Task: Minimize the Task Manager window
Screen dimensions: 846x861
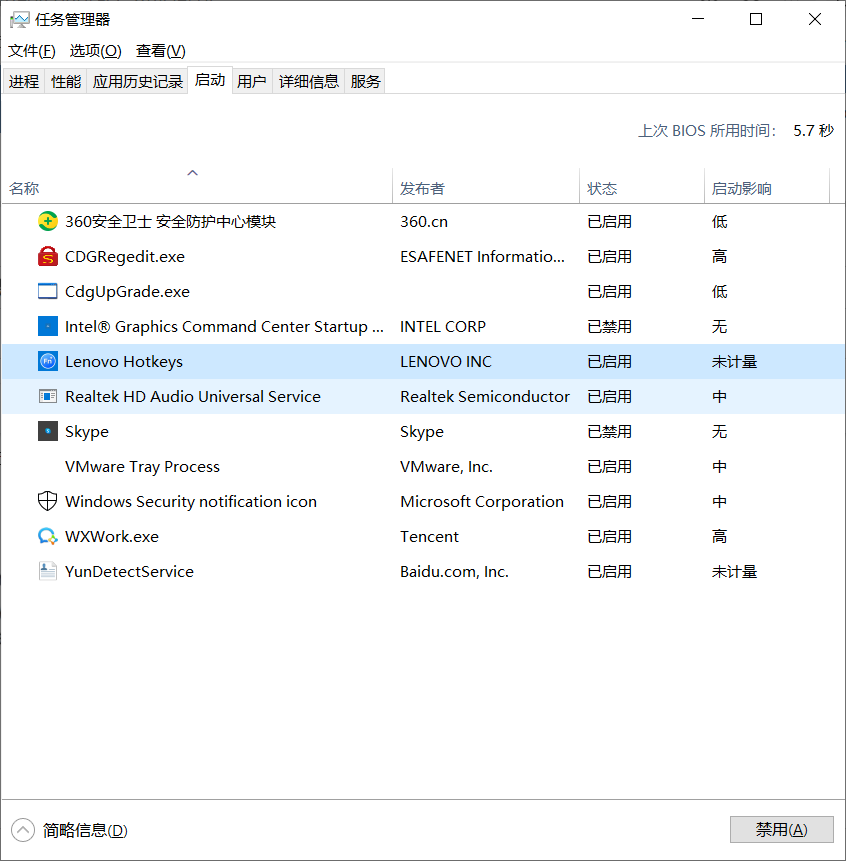Action: (698, 19)
